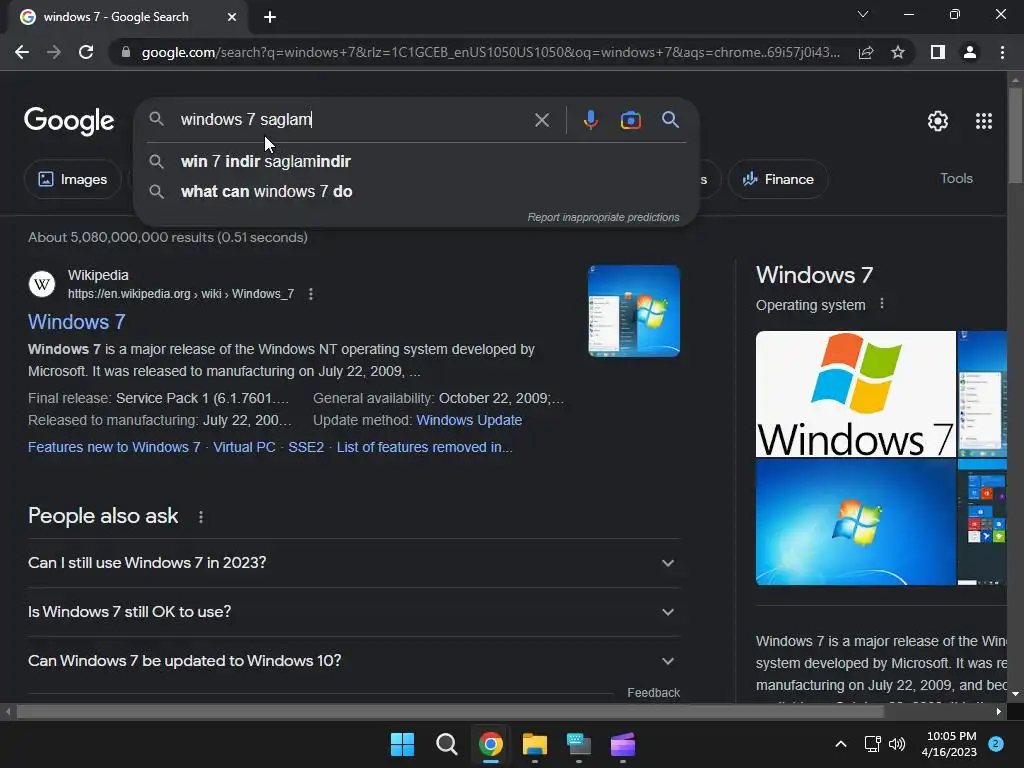Go back to the previous page
1024x768 pixels.
pos(22,52)
